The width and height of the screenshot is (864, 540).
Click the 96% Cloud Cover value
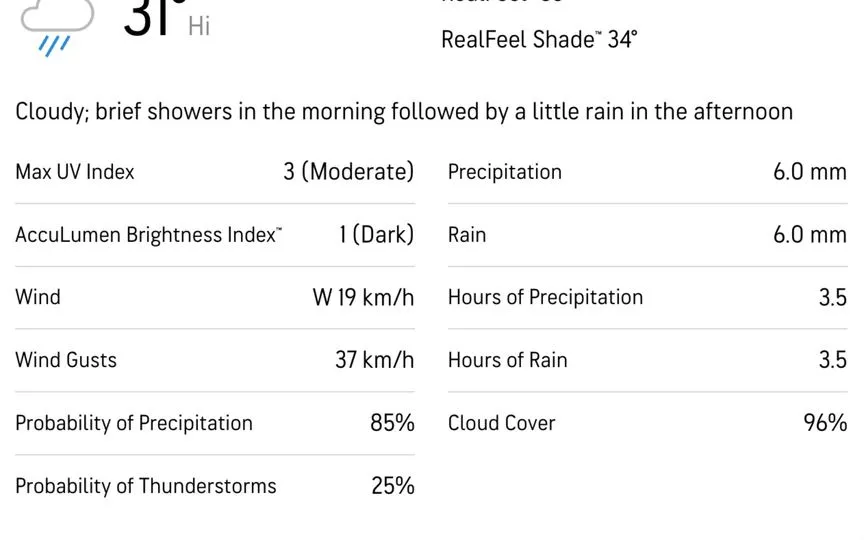click(825, 423)
